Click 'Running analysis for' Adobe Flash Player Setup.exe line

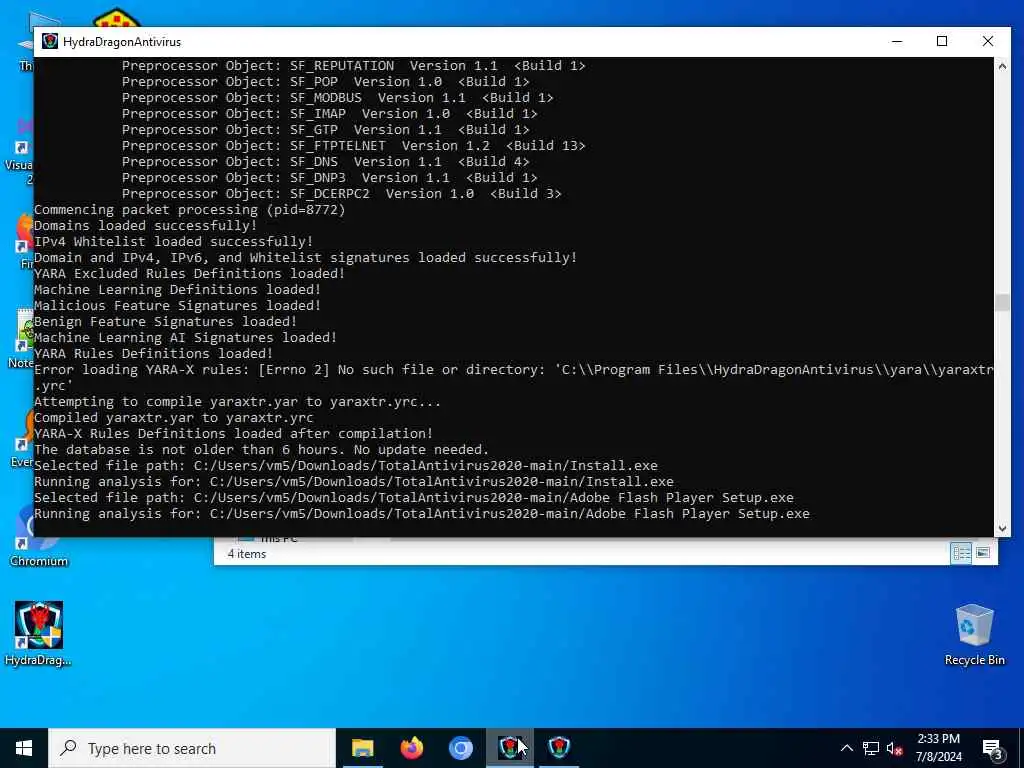coord(422,513)
